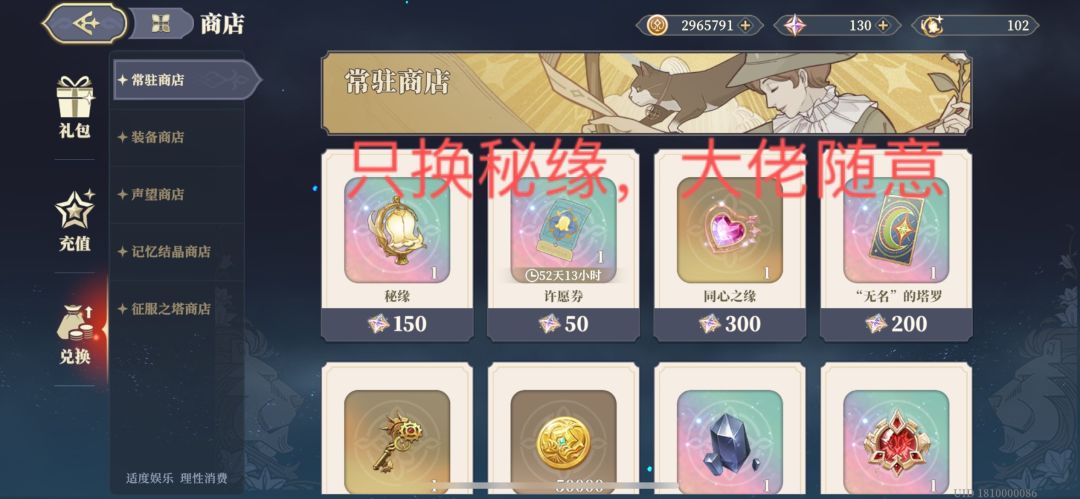Select the 兑换 money bag section
The image size is (1080, 499).
[x=74, y=334]
